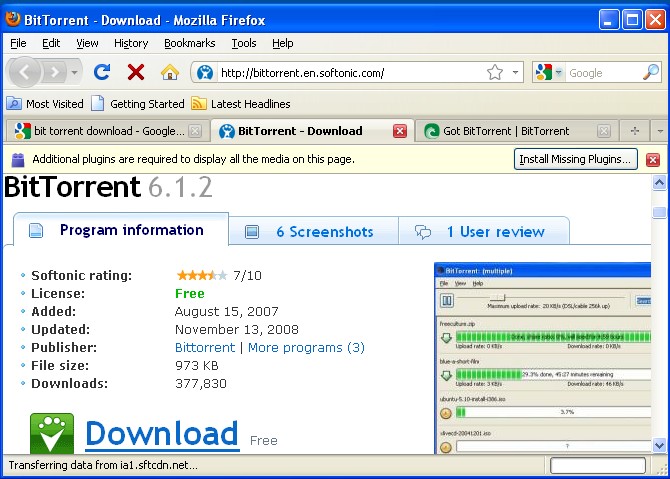670x479 pixels.
Task: Close the Got BitTorrent tab
Action: [604, 131]
